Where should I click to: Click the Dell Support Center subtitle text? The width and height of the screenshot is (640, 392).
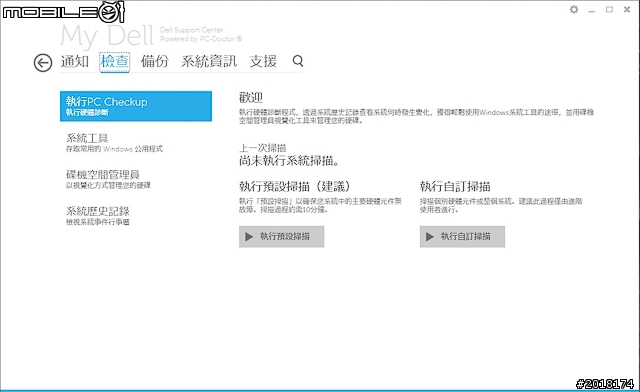coord(191,30)
